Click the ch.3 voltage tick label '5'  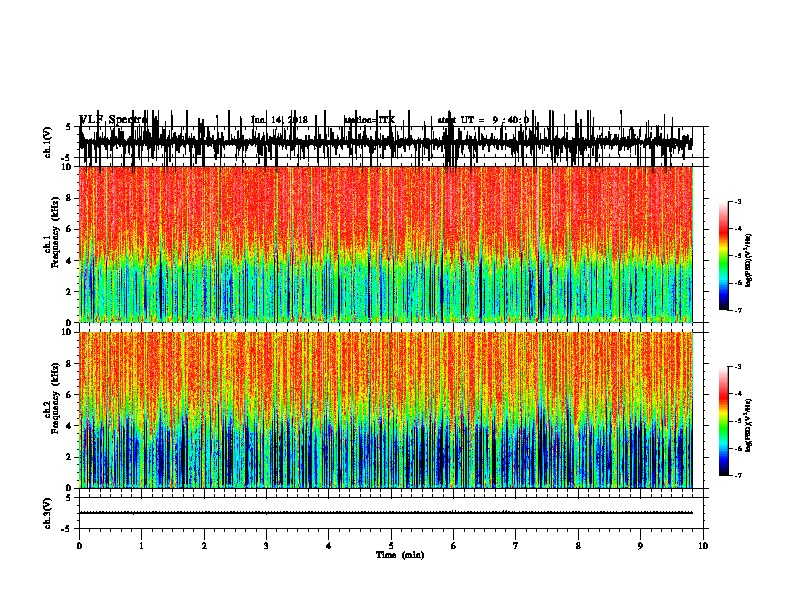pyautogui.click(x=69, y=498)
